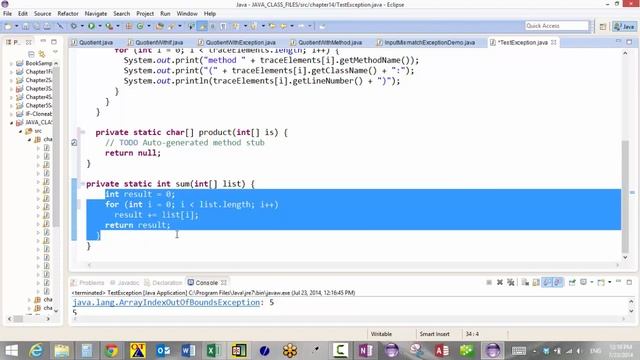This screenshot has height=360, width=640.
Task: Click the java.lang.ArrayIndexOutOfBoundsException link
Action: (x=167, y=302)
